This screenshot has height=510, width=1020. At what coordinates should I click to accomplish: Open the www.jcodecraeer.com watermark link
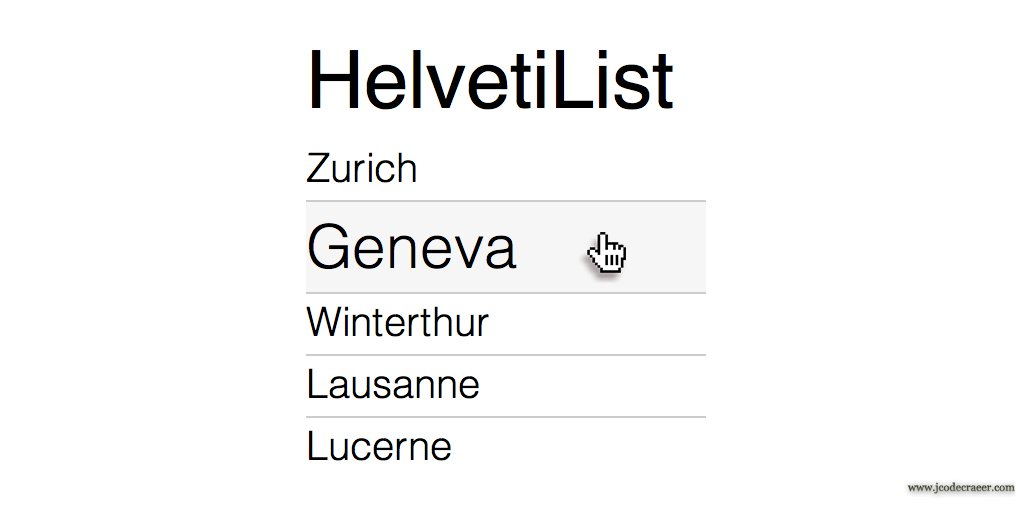pyautogui.click(x=960, y=487)
